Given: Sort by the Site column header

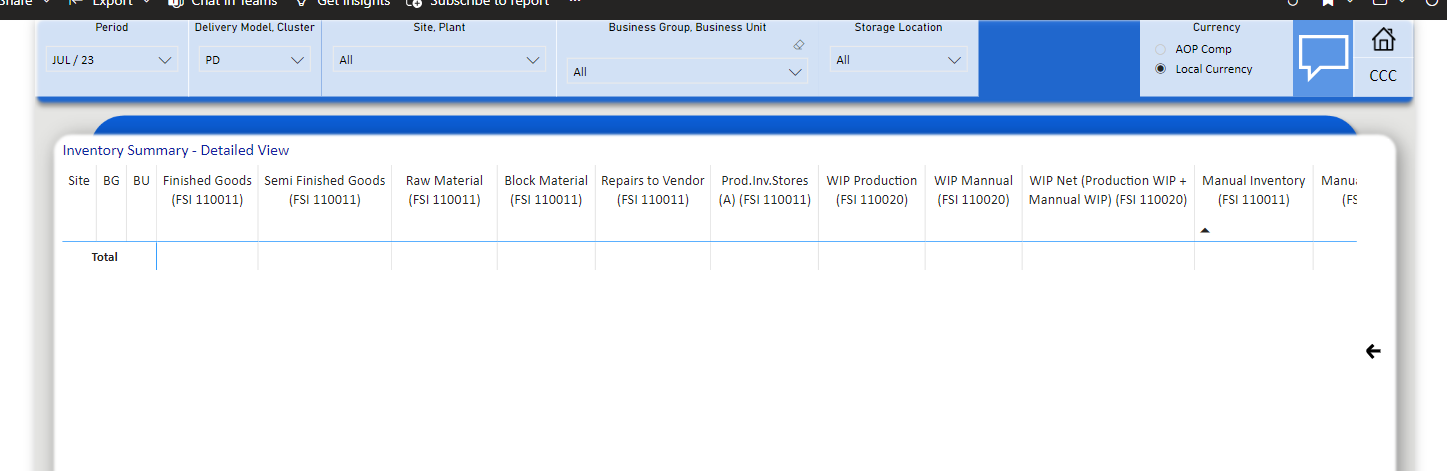Looking at the screenshot, I should [x=79, y=181].
